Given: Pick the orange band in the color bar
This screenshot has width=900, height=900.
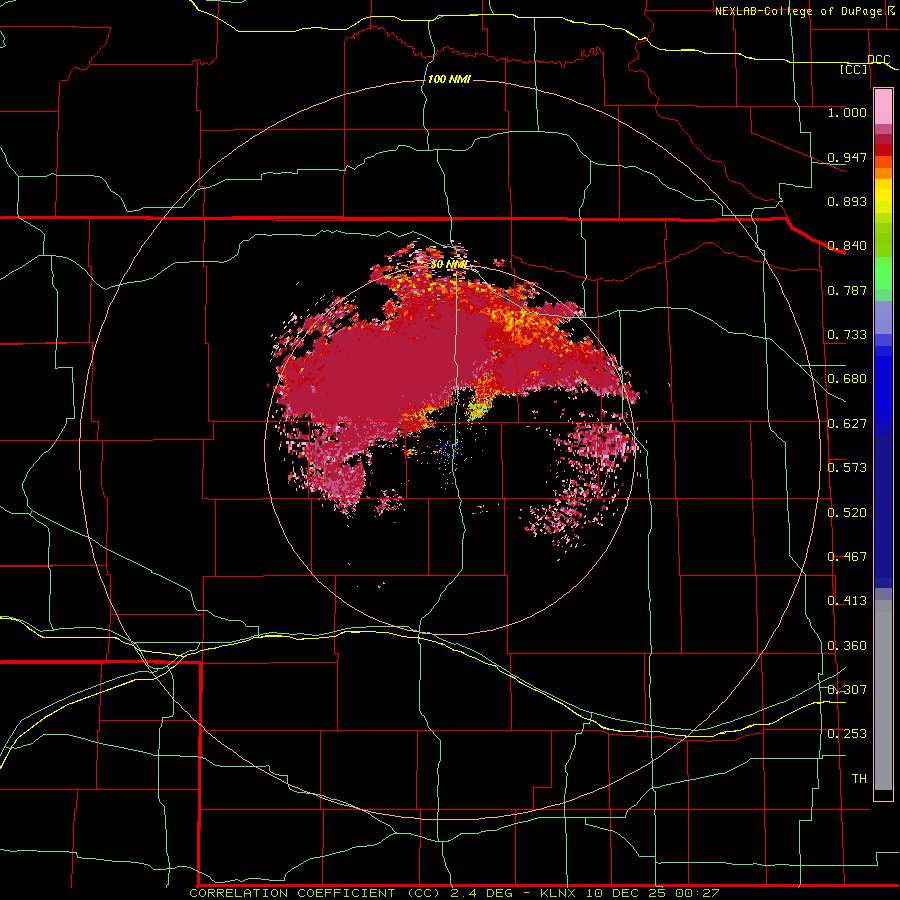Looking at the screenshot, I should (883, 173).
